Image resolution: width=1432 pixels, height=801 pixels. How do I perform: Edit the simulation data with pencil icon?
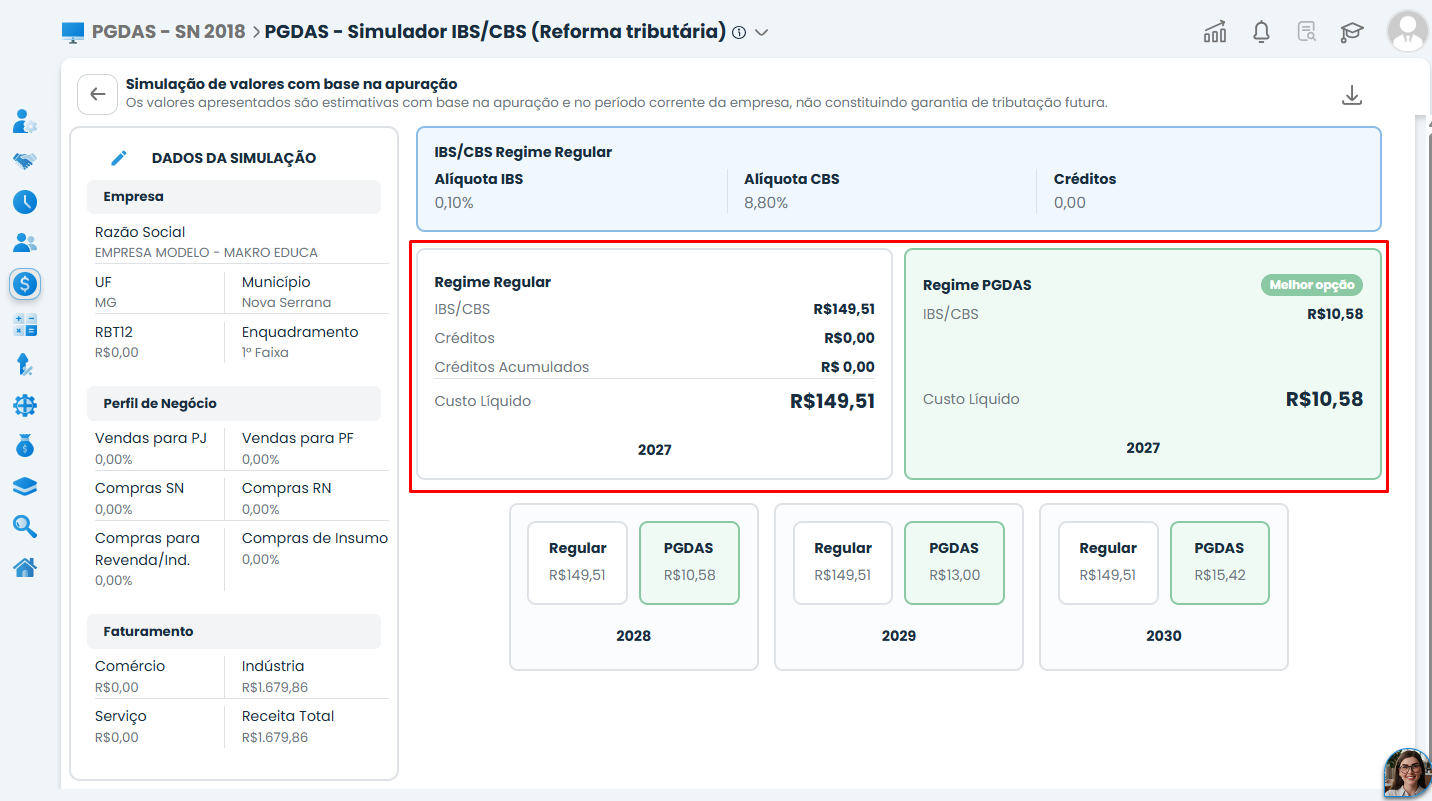point(119,158)
